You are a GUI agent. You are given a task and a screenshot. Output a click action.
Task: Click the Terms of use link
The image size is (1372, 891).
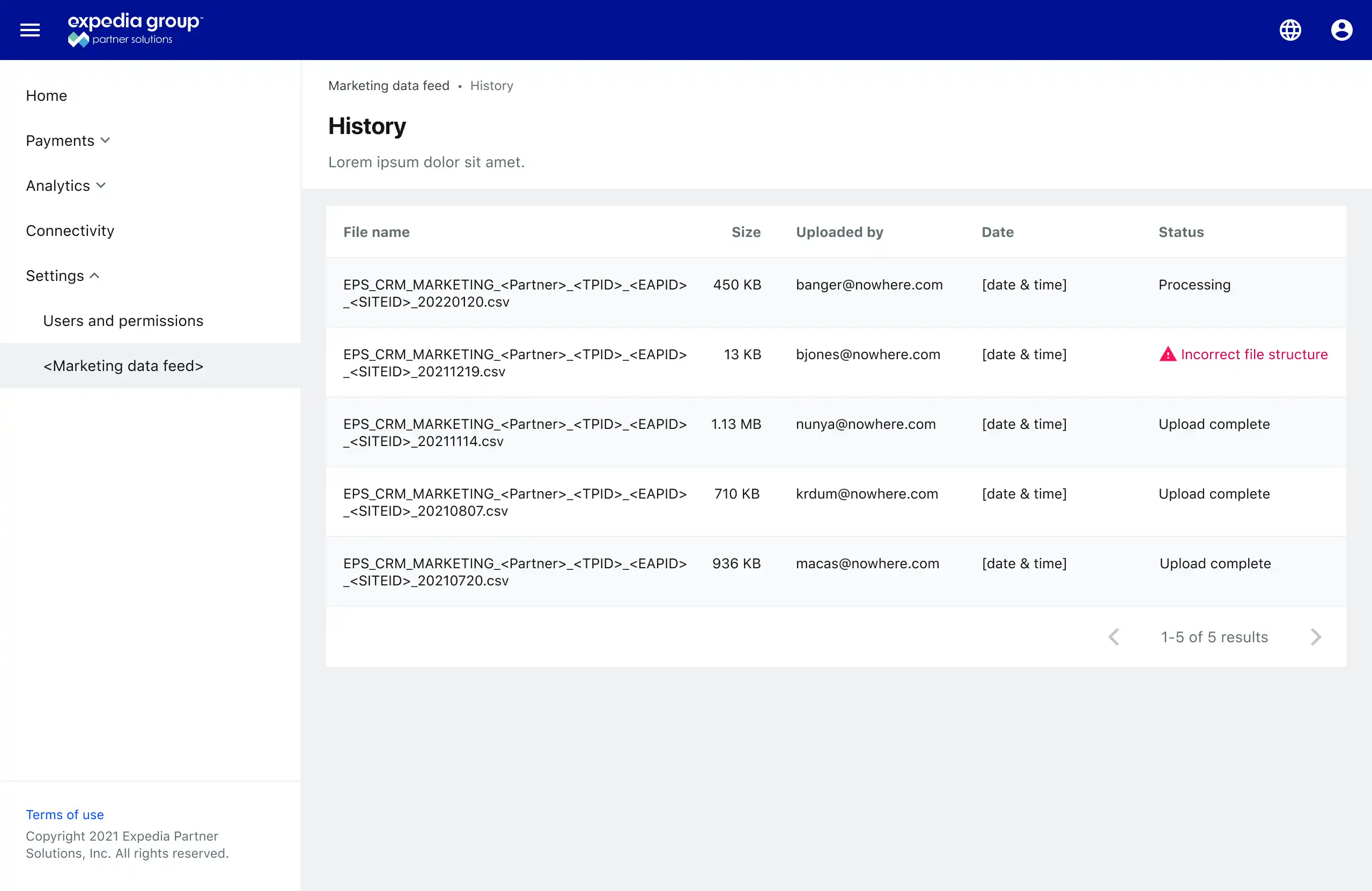[x=65, y=814]
